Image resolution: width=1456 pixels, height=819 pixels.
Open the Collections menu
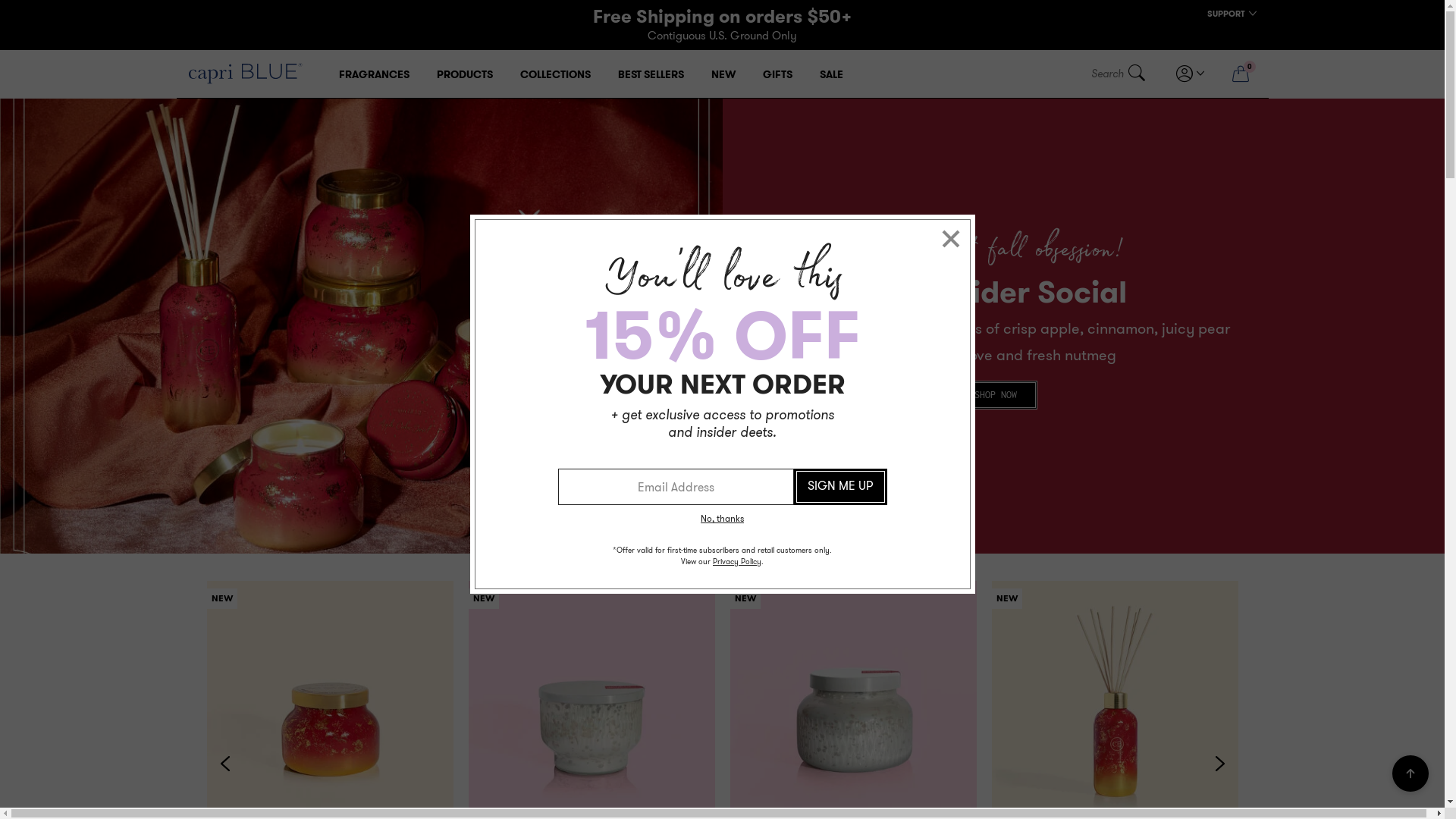pos(555,74)
